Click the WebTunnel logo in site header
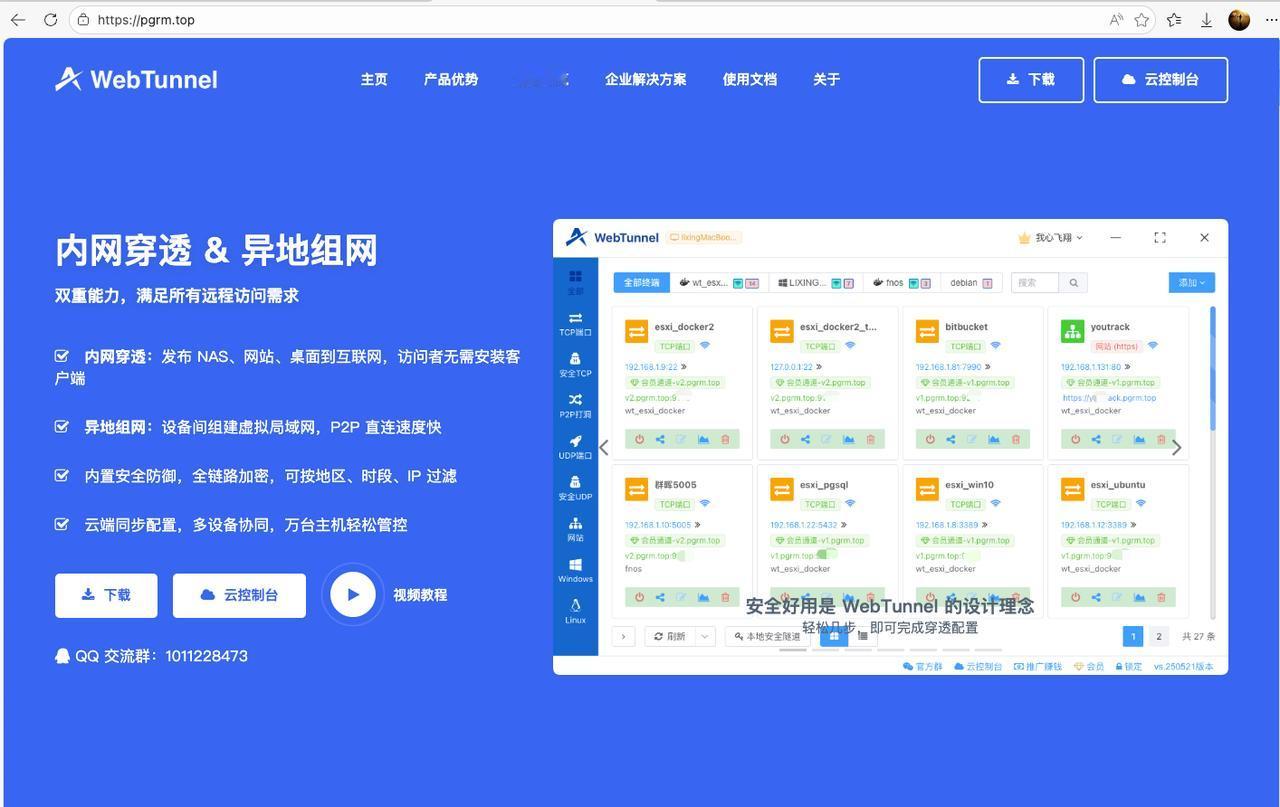This screenshot has width=1280, height=807. coord(136,79)
